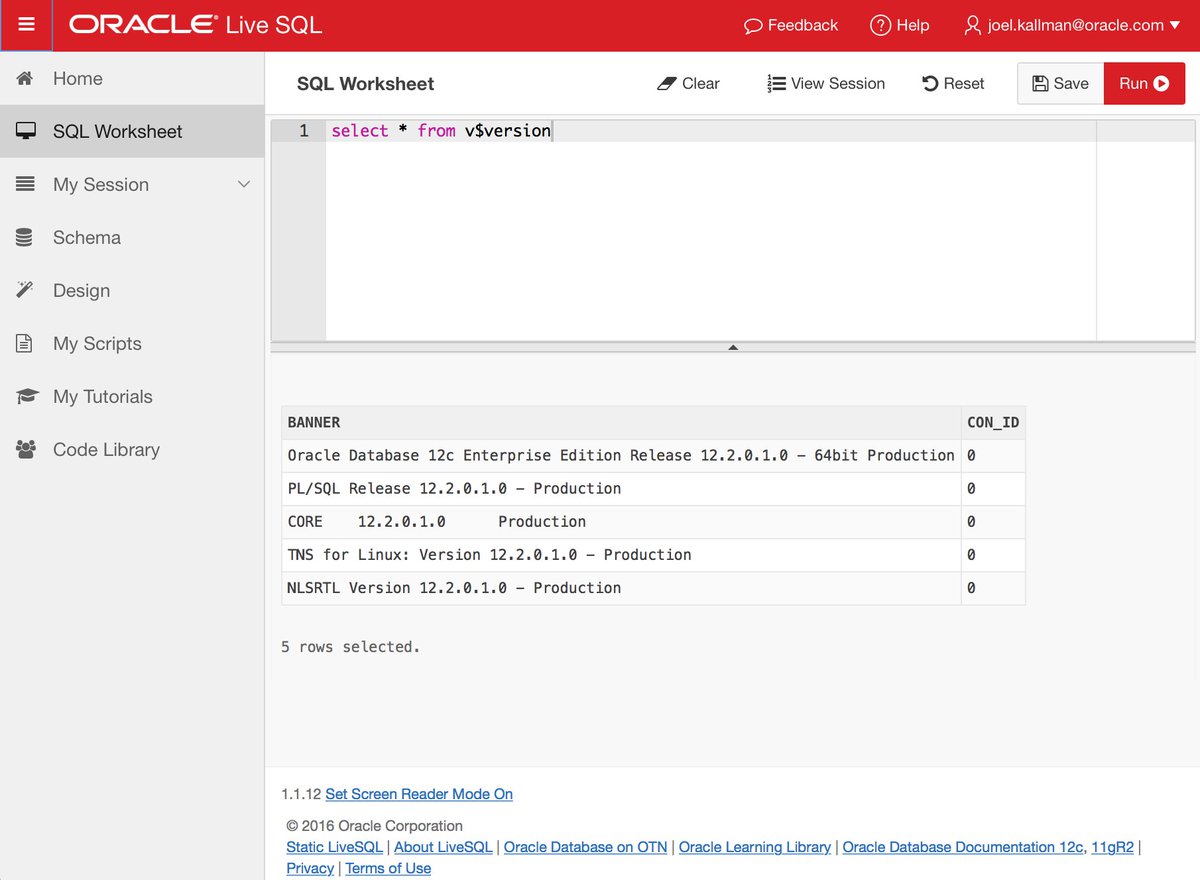The width and height of the screenshot is (1200, 880).
Task: Click the Oracle Database 12c Enterprise Edition row
Action: pyautogui.click(x=653, y=455)
